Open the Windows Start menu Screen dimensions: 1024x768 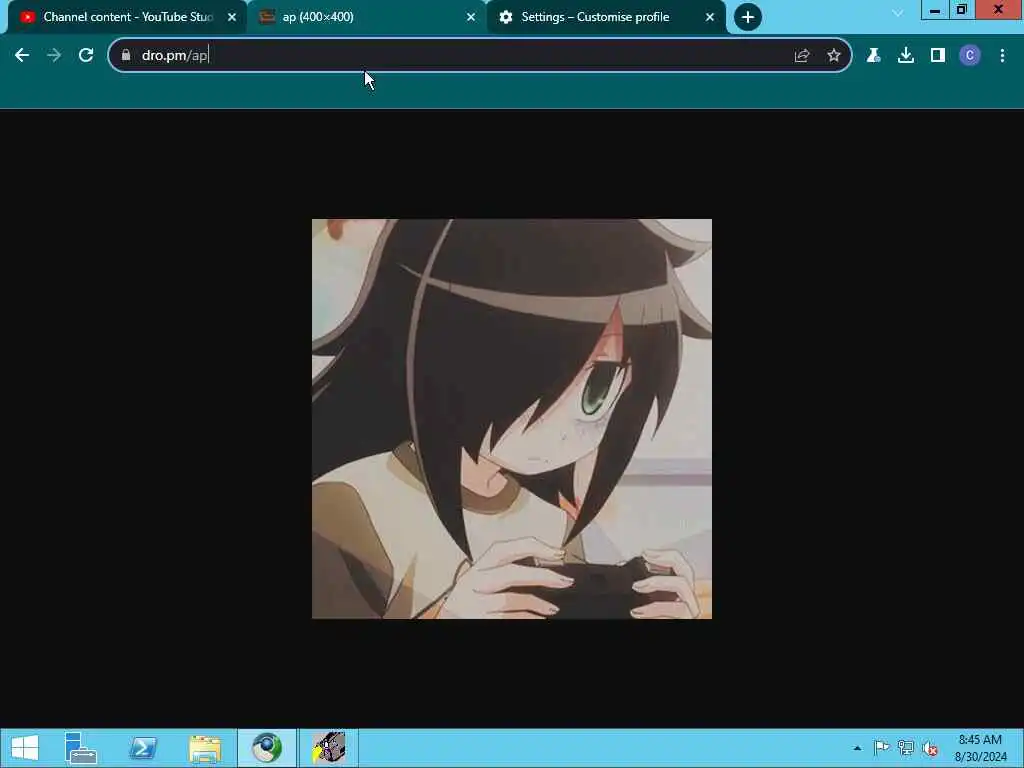point(25,748)
